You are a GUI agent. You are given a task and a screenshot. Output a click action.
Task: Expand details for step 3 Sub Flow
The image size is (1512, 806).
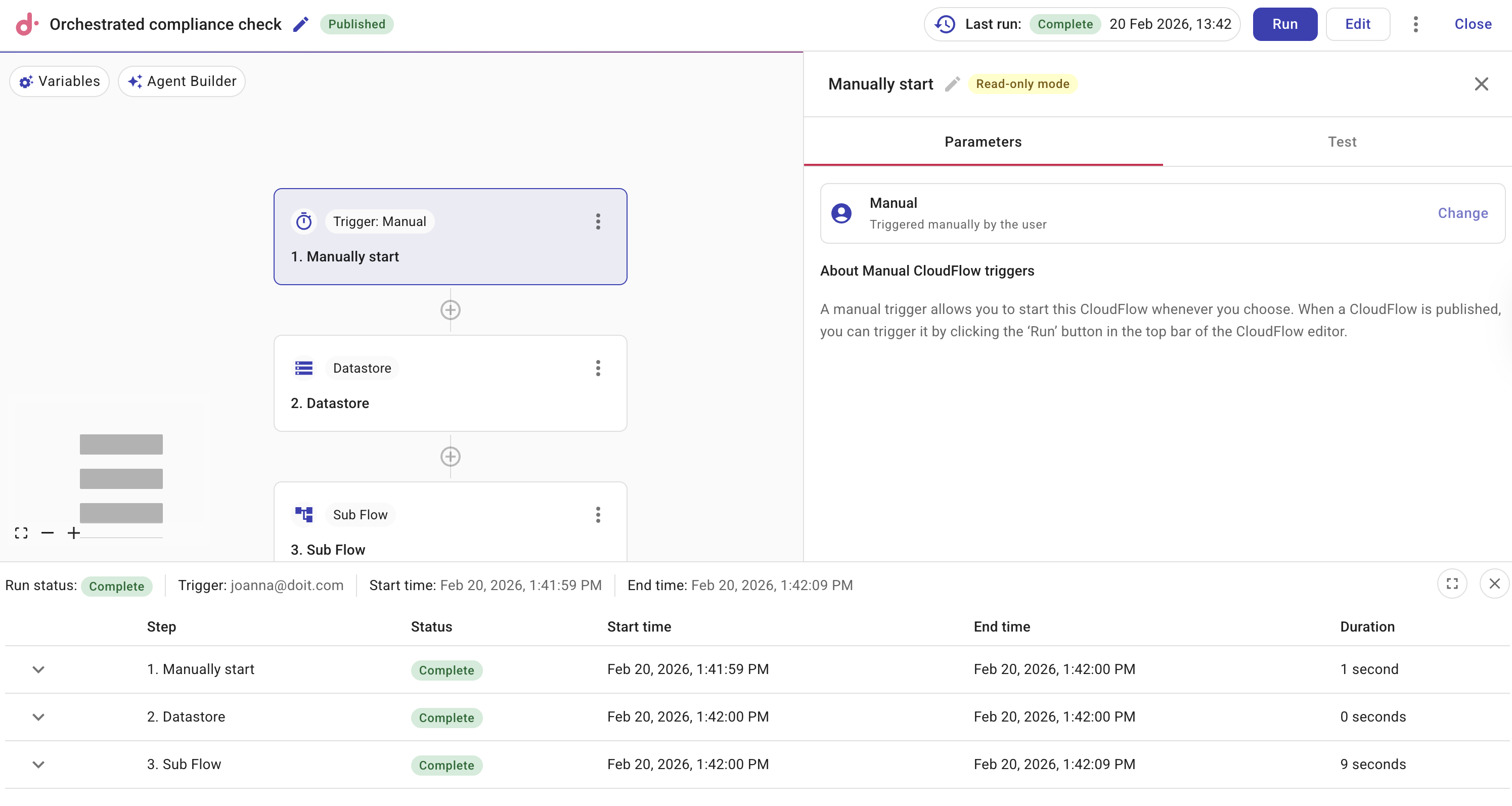[38, 765]
